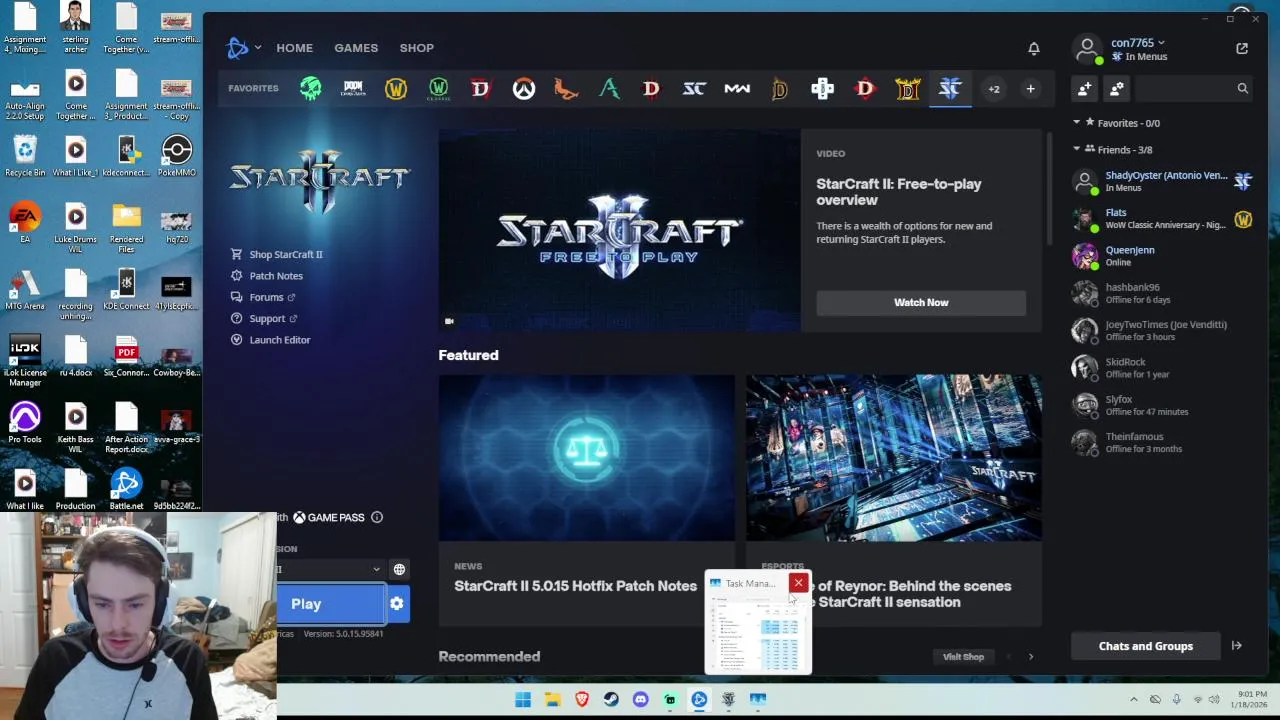This screenshot has height=720, width=1280.
Task: Click the Game Pass info icon
Action: pyautogui.click(x=377, y=517)
